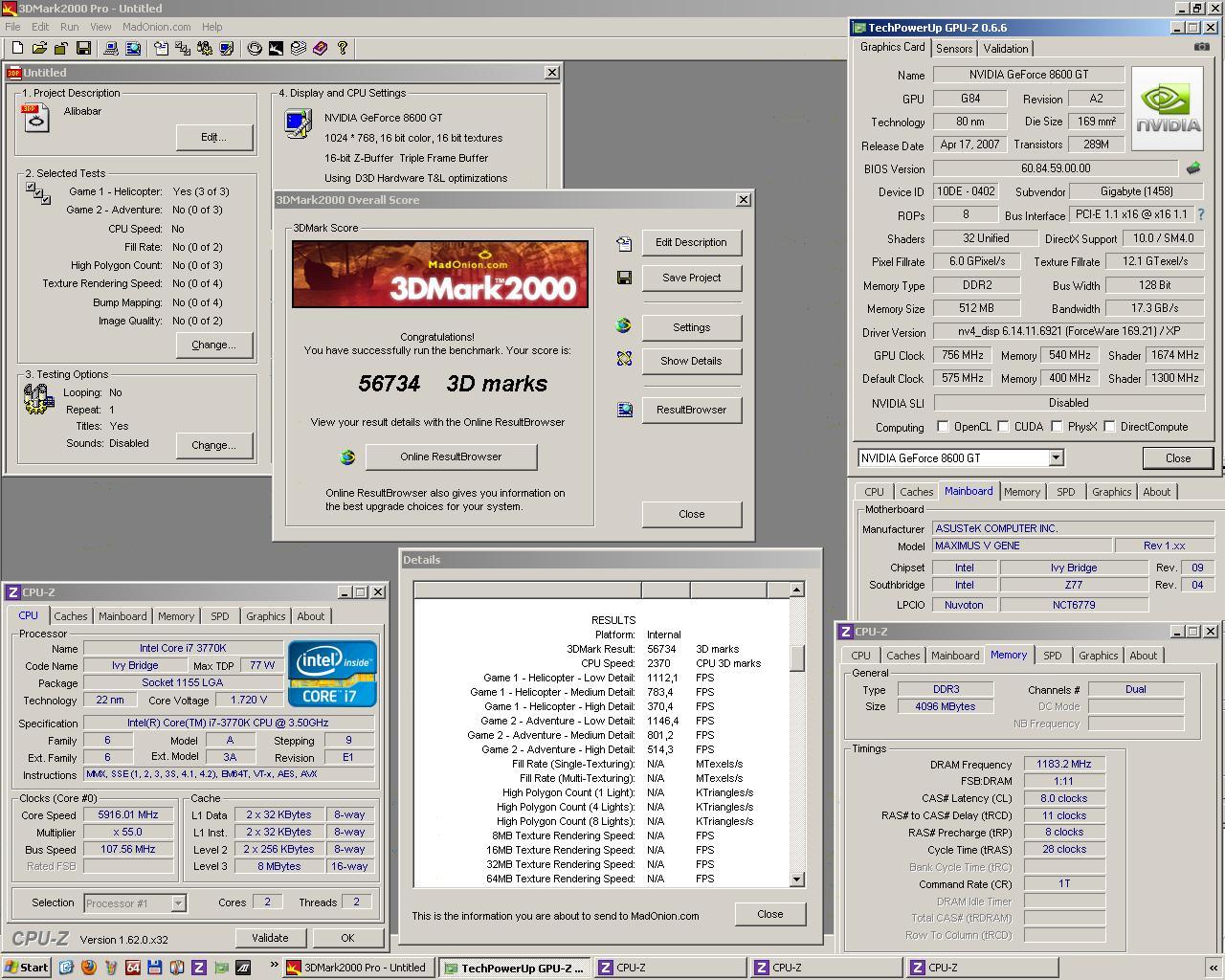1225x980 pixels.
Task: Click the Edit button in Project Description
Action: click(213, 137)
